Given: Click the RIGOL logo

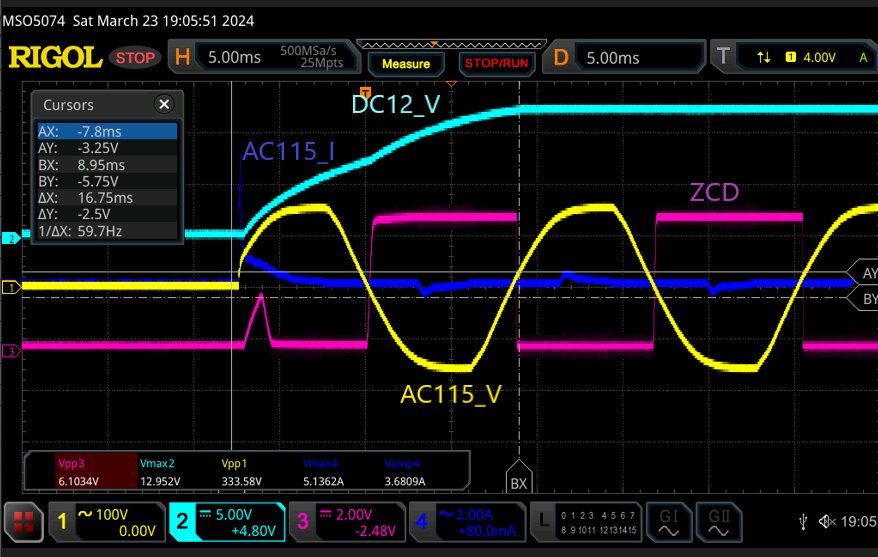Looking at the screenshot, I should (55, 57).
